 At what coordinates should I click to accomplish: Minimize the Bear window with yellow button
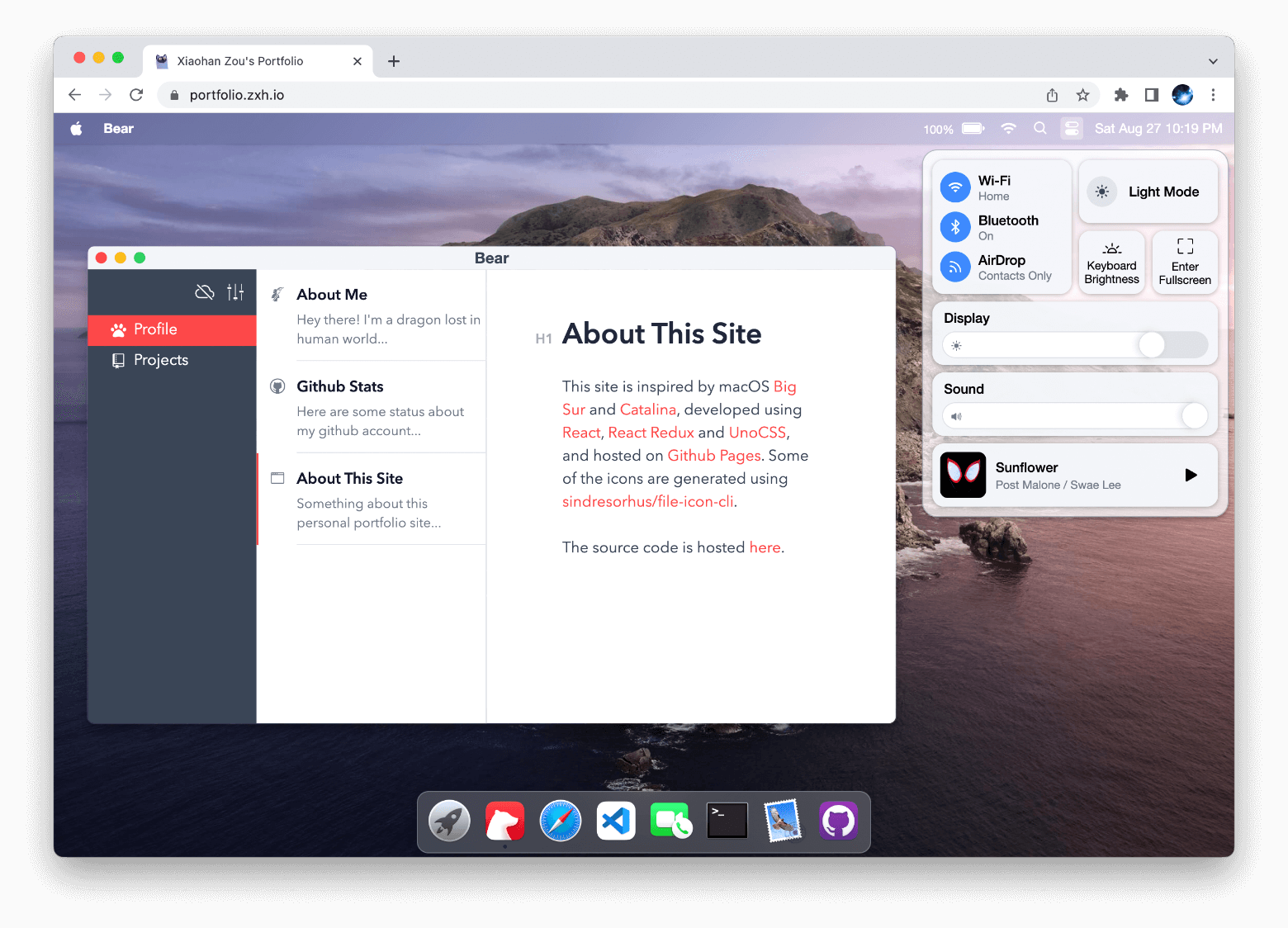121,258
